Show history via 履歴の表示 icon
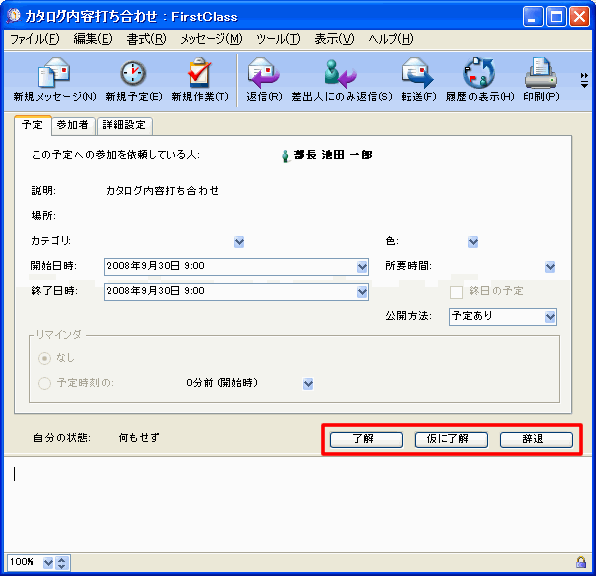 point(479,72)
